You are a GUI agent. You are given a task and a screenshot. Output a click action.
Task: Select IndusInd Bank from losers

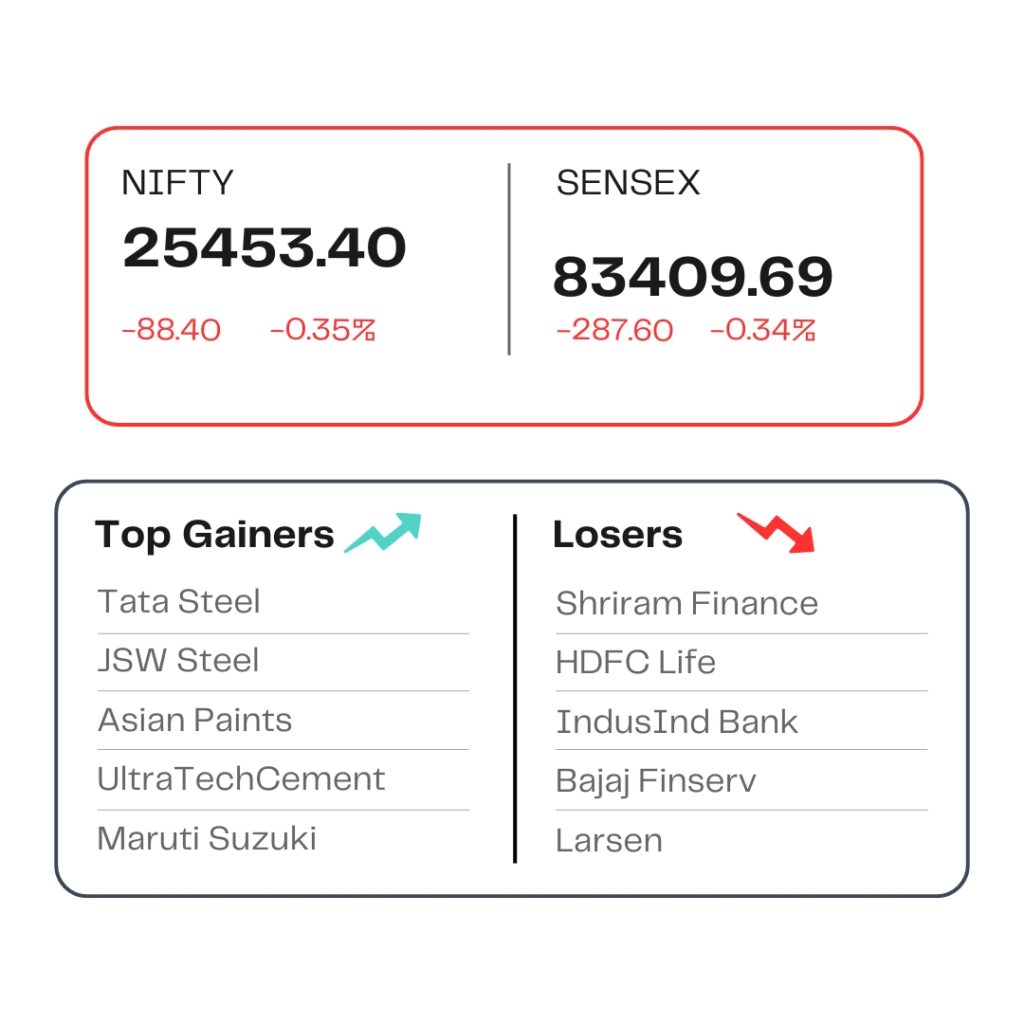coord(677,722)
